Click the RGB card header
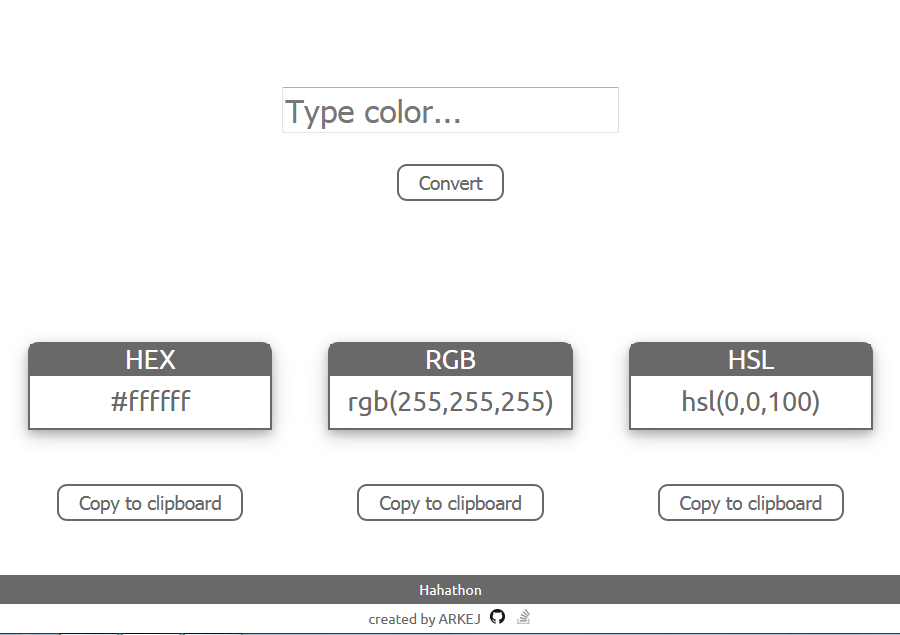Screen dimensions: 900x635 (451, 359)
